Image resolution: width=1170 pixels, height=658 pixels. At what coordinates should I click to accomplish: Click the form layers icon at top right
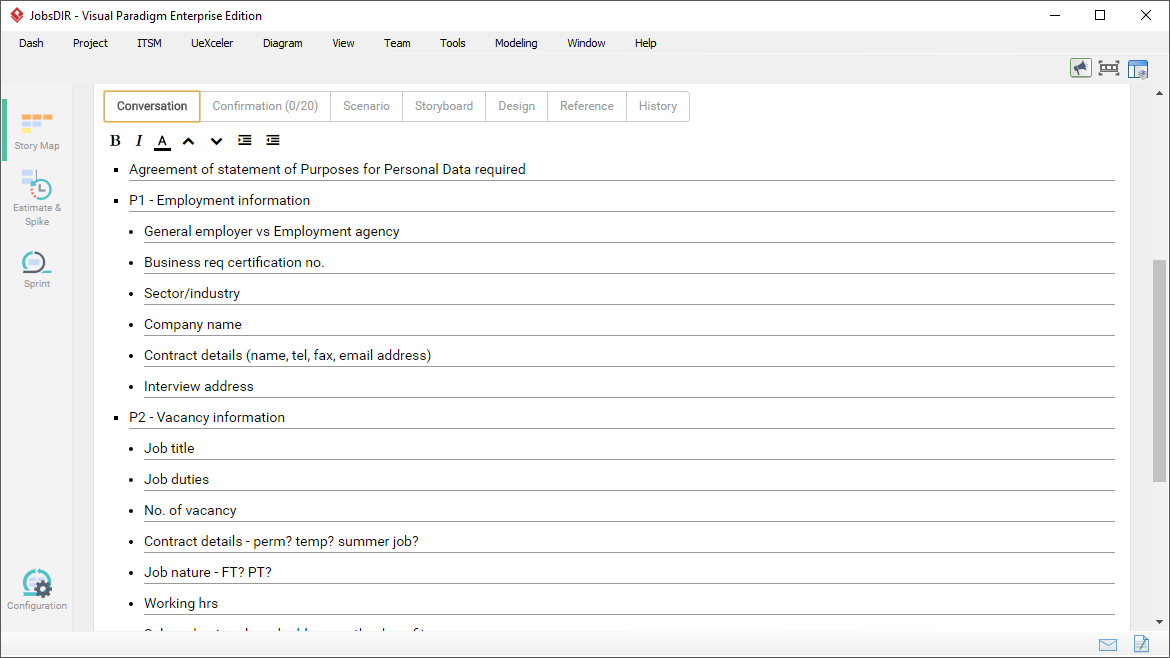tap(1138, 67)
